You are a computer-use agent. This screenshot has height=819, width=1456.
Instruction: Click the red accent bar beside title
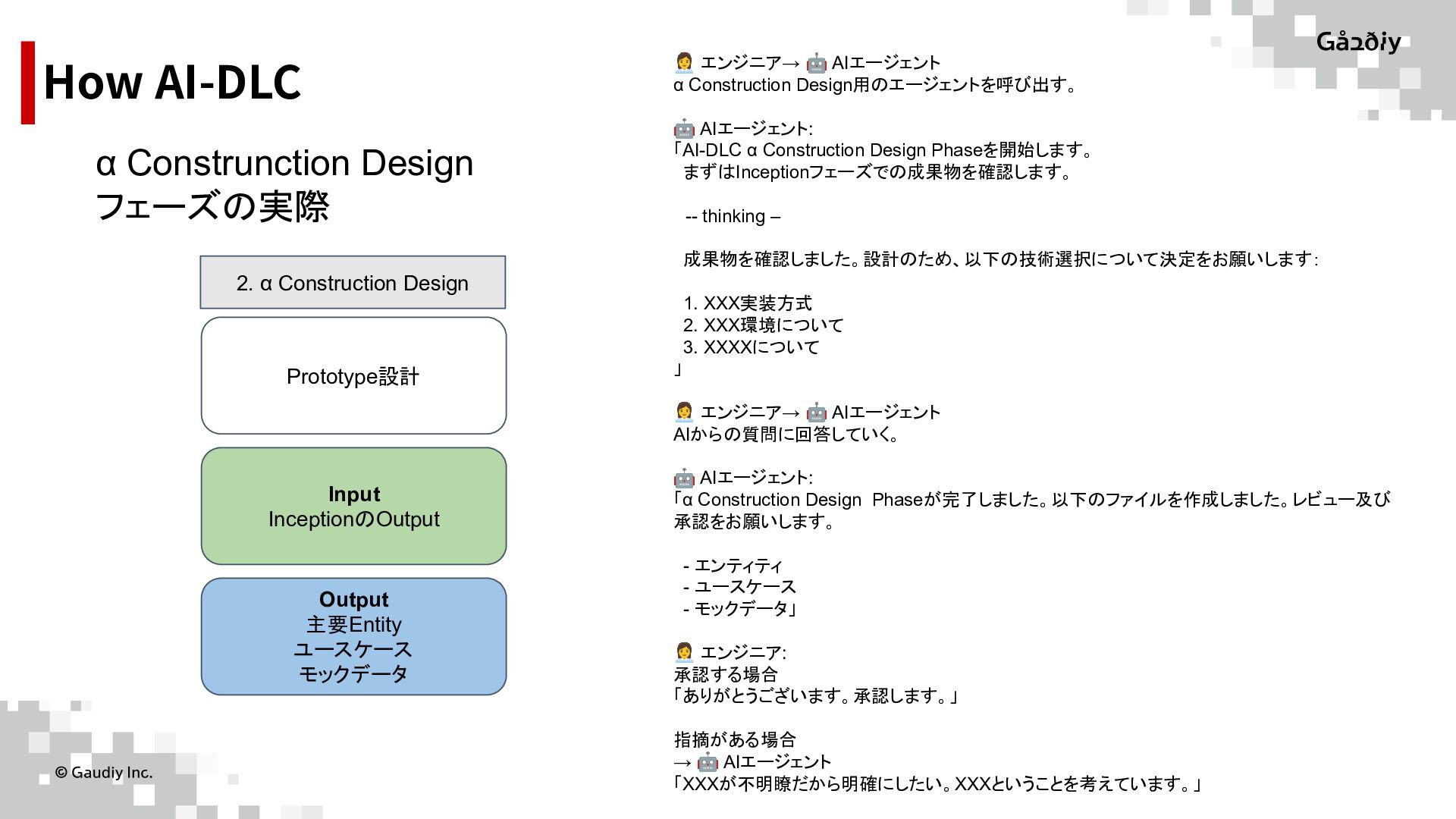coord(28,82)
